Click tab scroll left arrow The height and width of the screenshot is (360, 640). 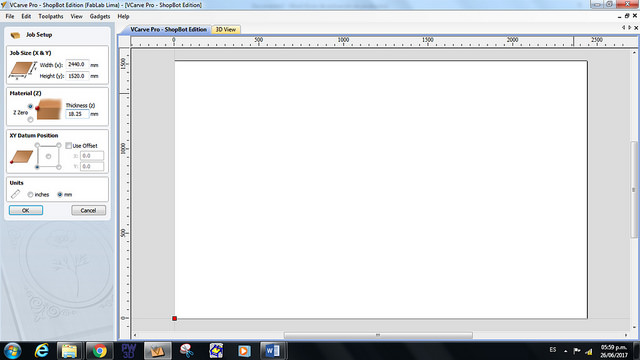[623, 28]
